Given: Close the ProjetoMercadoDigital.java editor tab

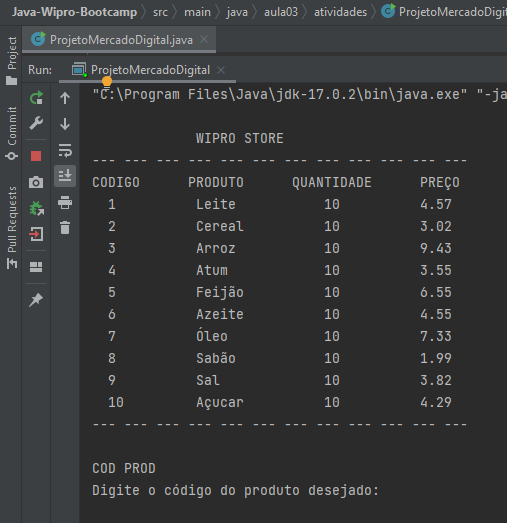Looking at the screenshot, I should 204,39.
